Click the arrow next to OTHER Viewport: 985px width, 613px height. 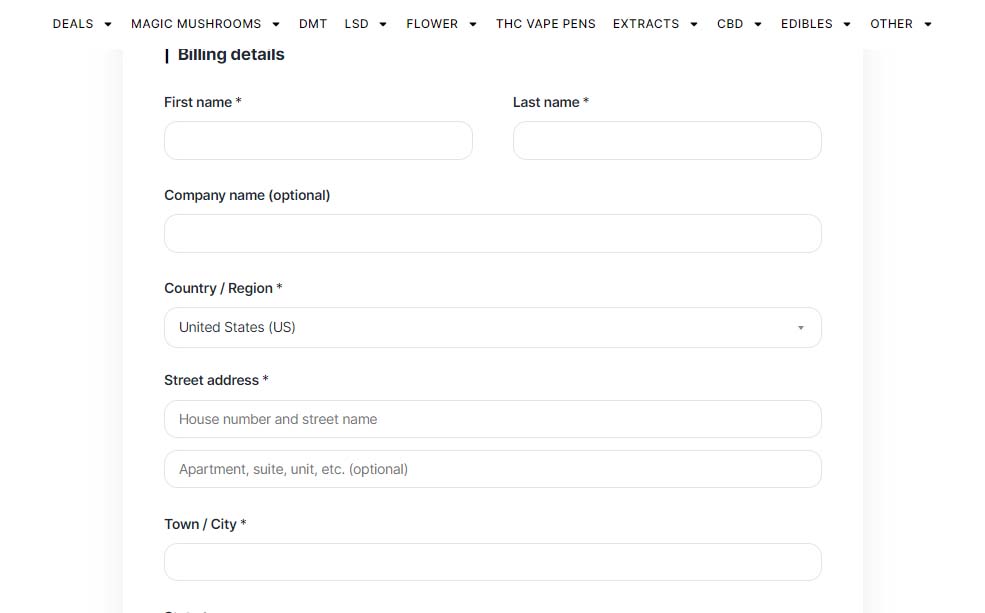928,24
